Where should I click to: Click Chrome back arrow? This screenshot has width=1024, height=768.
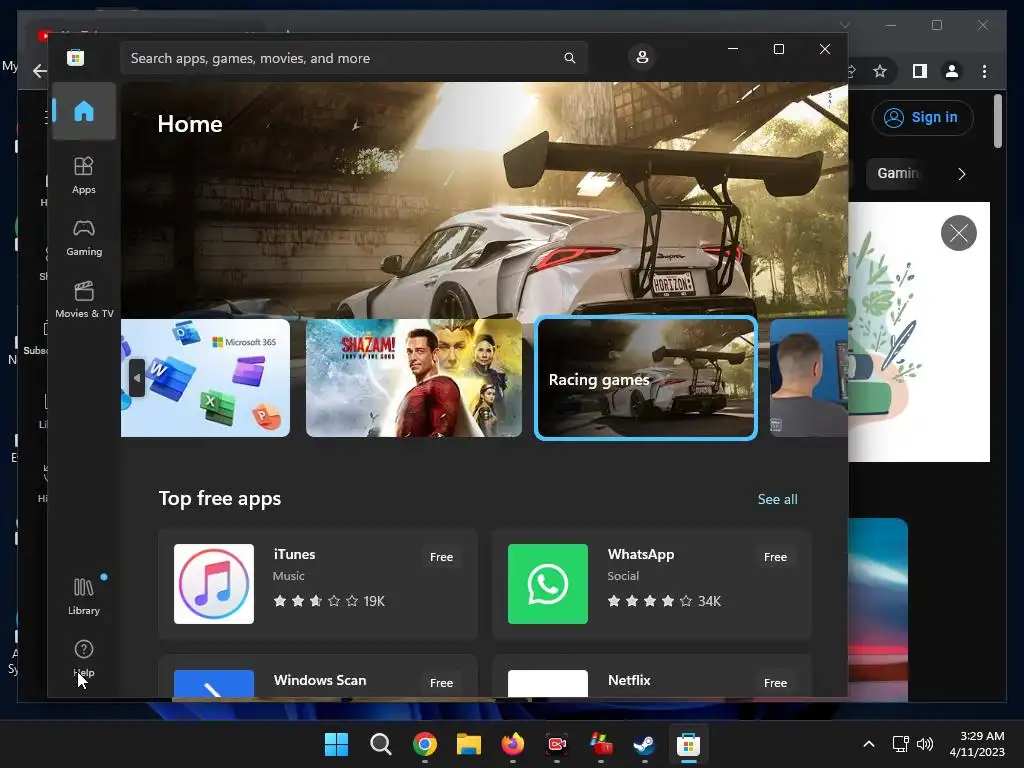pos(39,71)
